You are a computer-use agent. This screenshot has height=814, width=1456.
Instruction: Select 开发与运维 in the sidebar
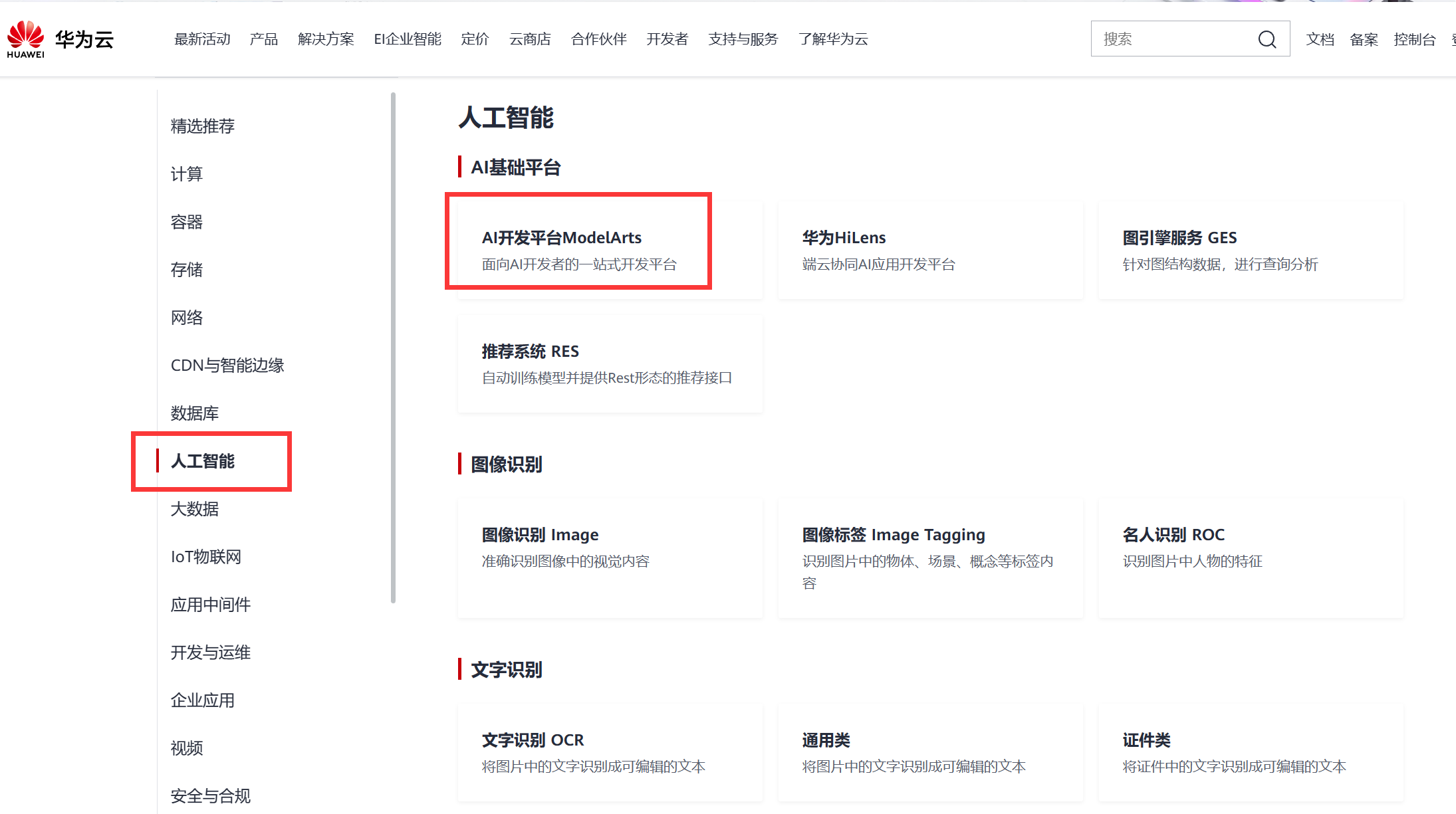tap(210, 653)
